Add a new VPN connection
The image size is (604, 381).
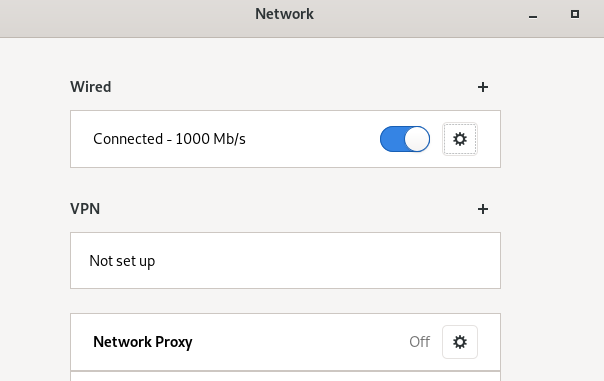click(483, 209)
